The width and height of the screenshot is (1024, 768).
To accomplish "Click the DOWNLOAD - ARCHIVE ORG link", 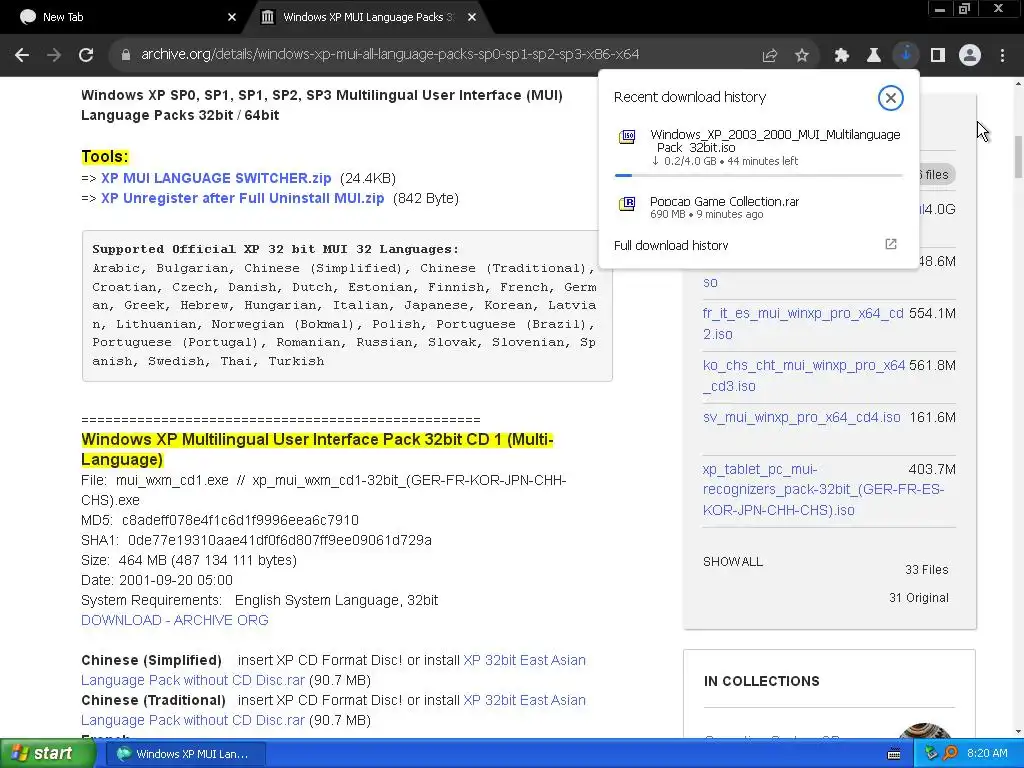I will tap(174, 620).
